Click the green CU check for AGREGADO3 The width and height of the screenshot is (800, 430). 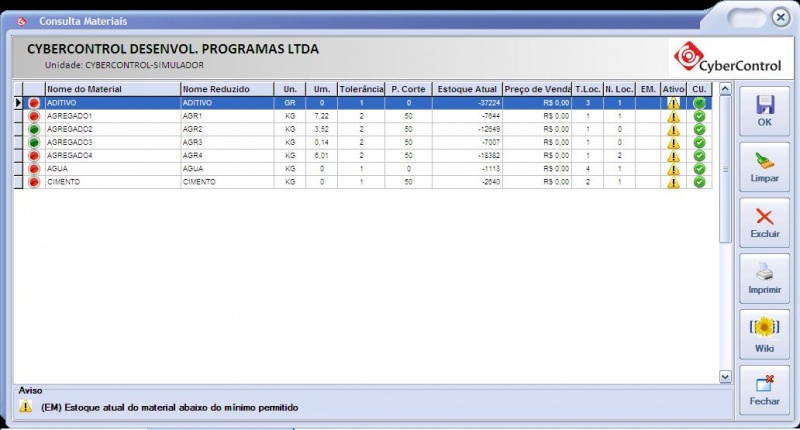[x=699, y=142]
